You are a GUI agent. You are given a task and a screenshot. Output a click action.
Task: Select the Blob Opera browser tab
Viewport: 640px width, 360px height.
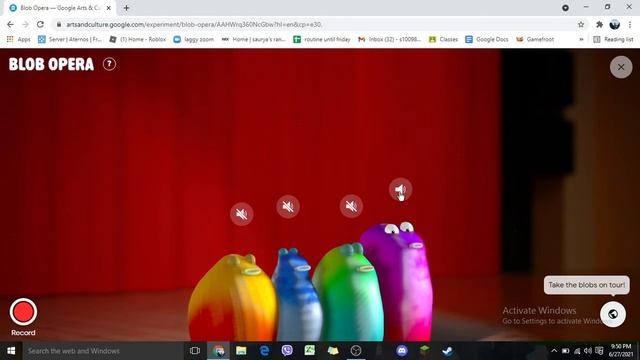pos(60,8)
